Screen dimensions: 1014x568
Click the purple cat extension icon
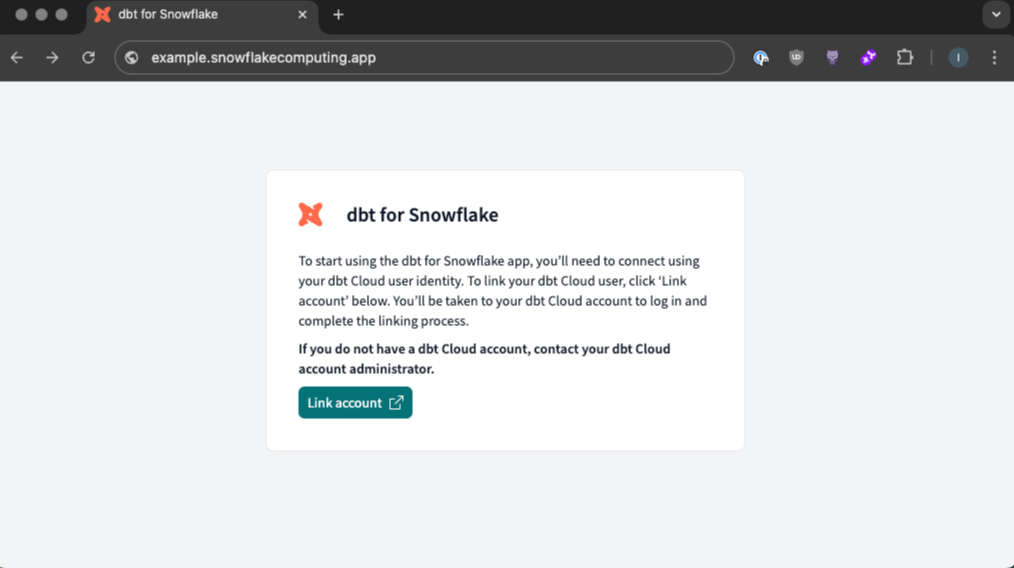832,58
